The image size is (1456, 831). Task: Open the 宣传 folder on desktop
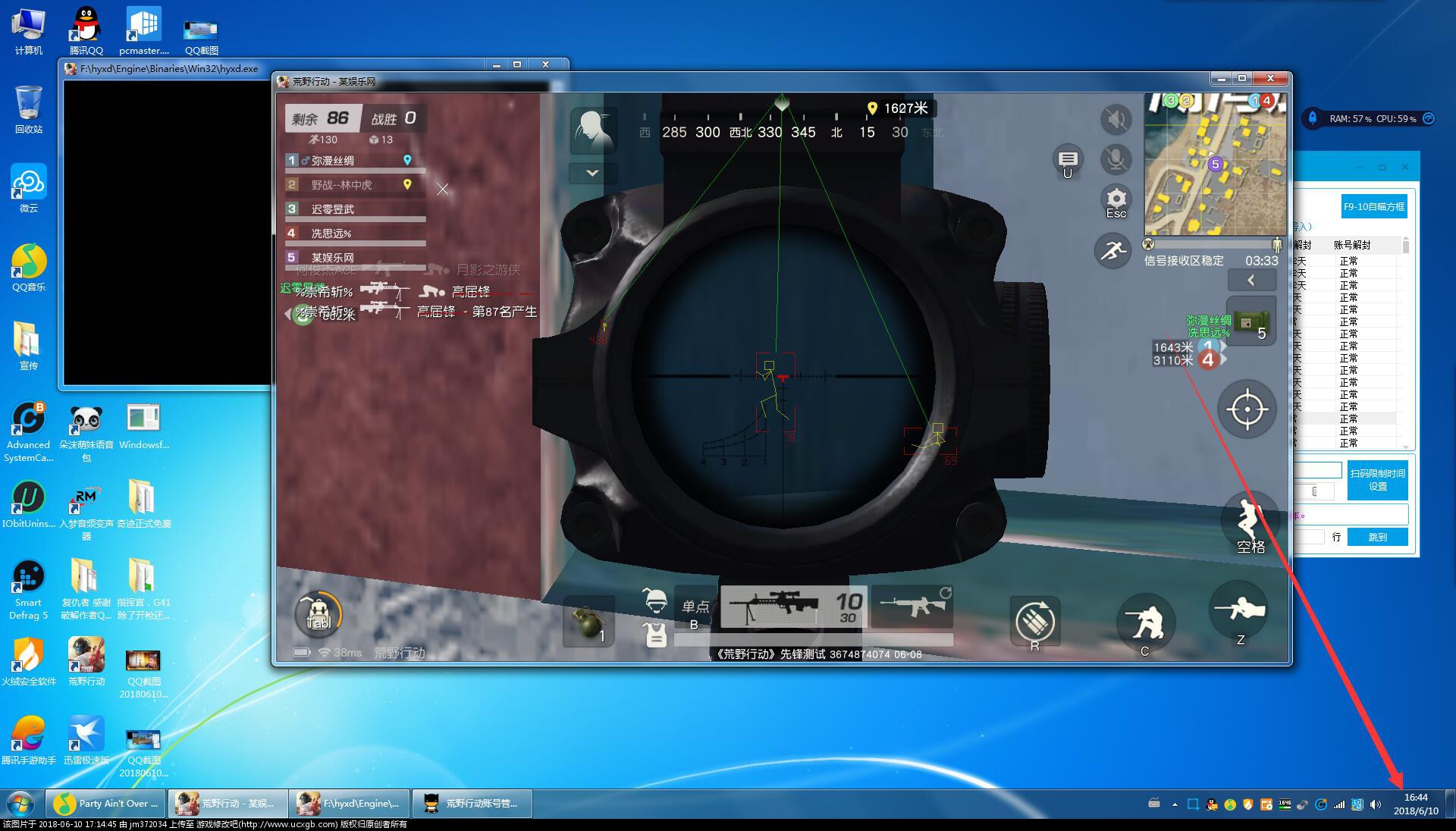coord(29,346)
